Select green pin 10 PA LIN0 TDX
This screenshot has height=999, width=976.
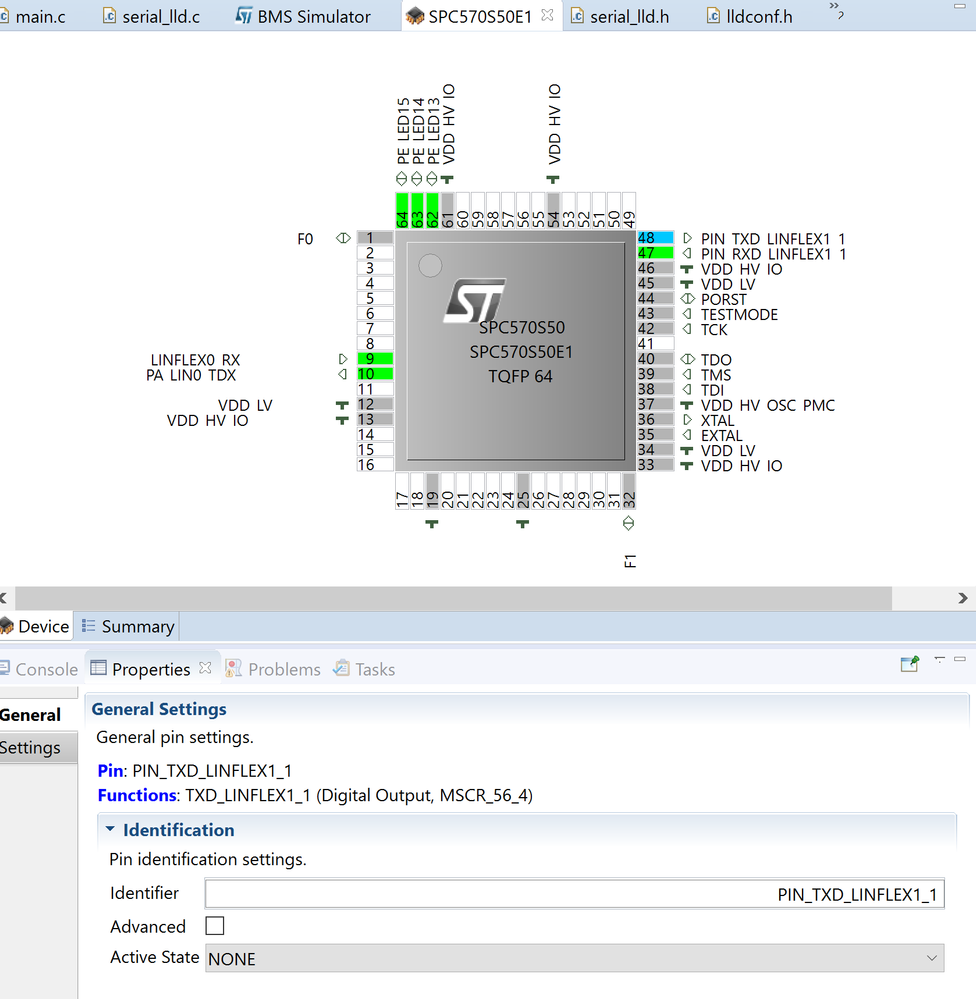pos(375,374)
